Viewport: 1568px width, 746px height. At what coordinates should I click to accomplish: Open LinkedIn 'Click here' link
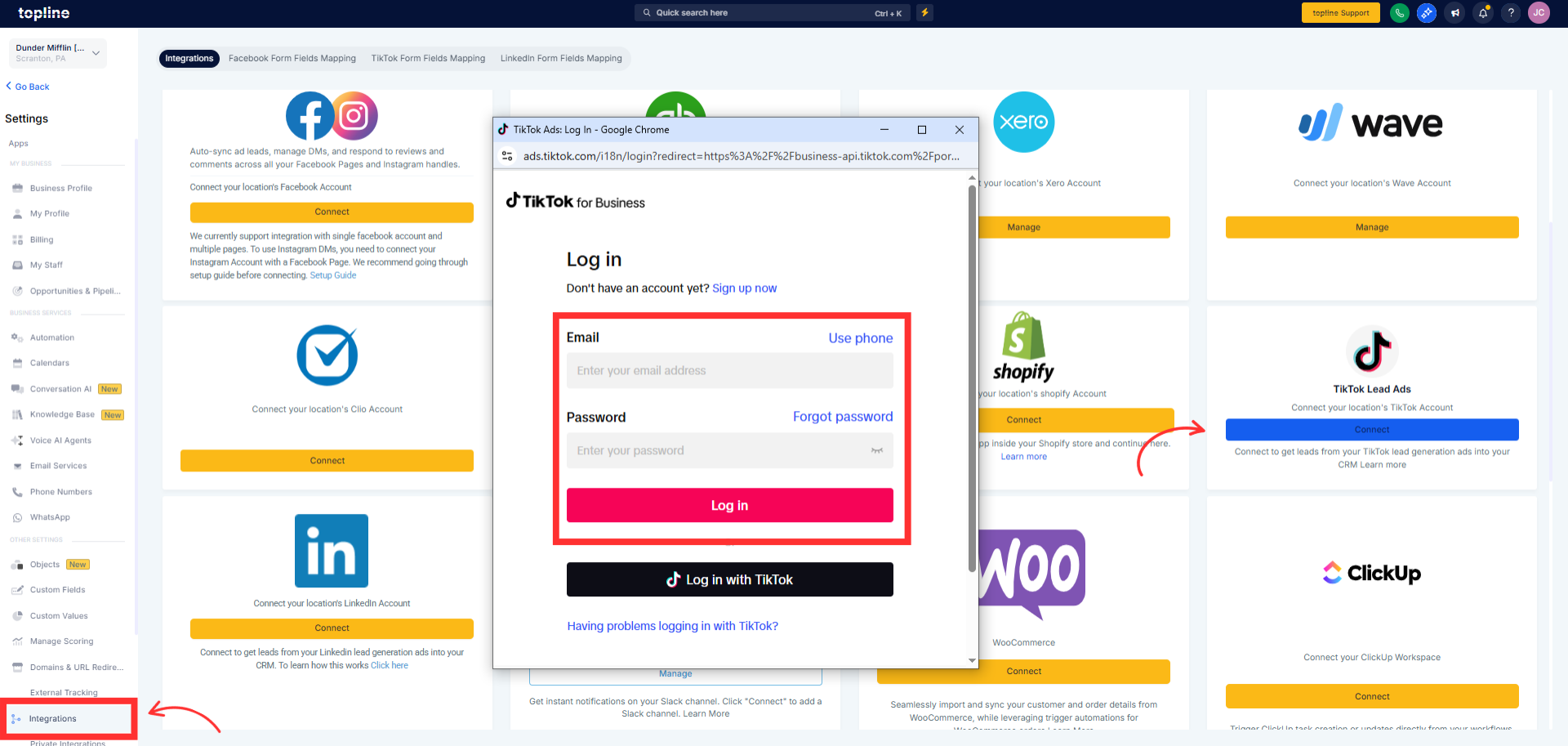pyautogui.click(x=390, y=666)
